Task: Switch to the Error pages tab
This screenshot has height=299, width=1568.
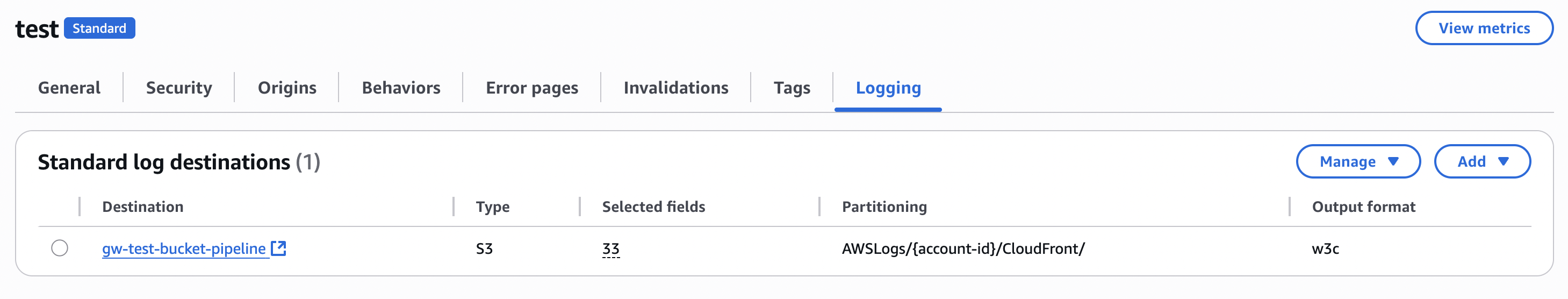Action: (x=531, y=88)
